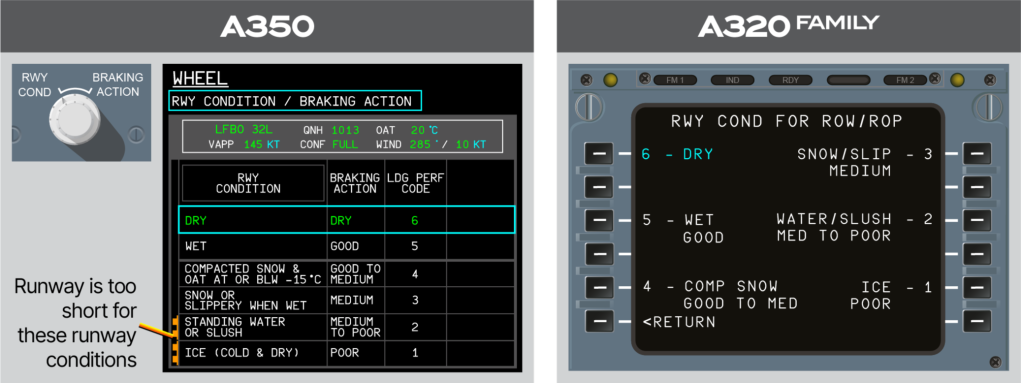Click the IND annunciator
Viewport: 1021px width, 383px height.
point(733,80)
